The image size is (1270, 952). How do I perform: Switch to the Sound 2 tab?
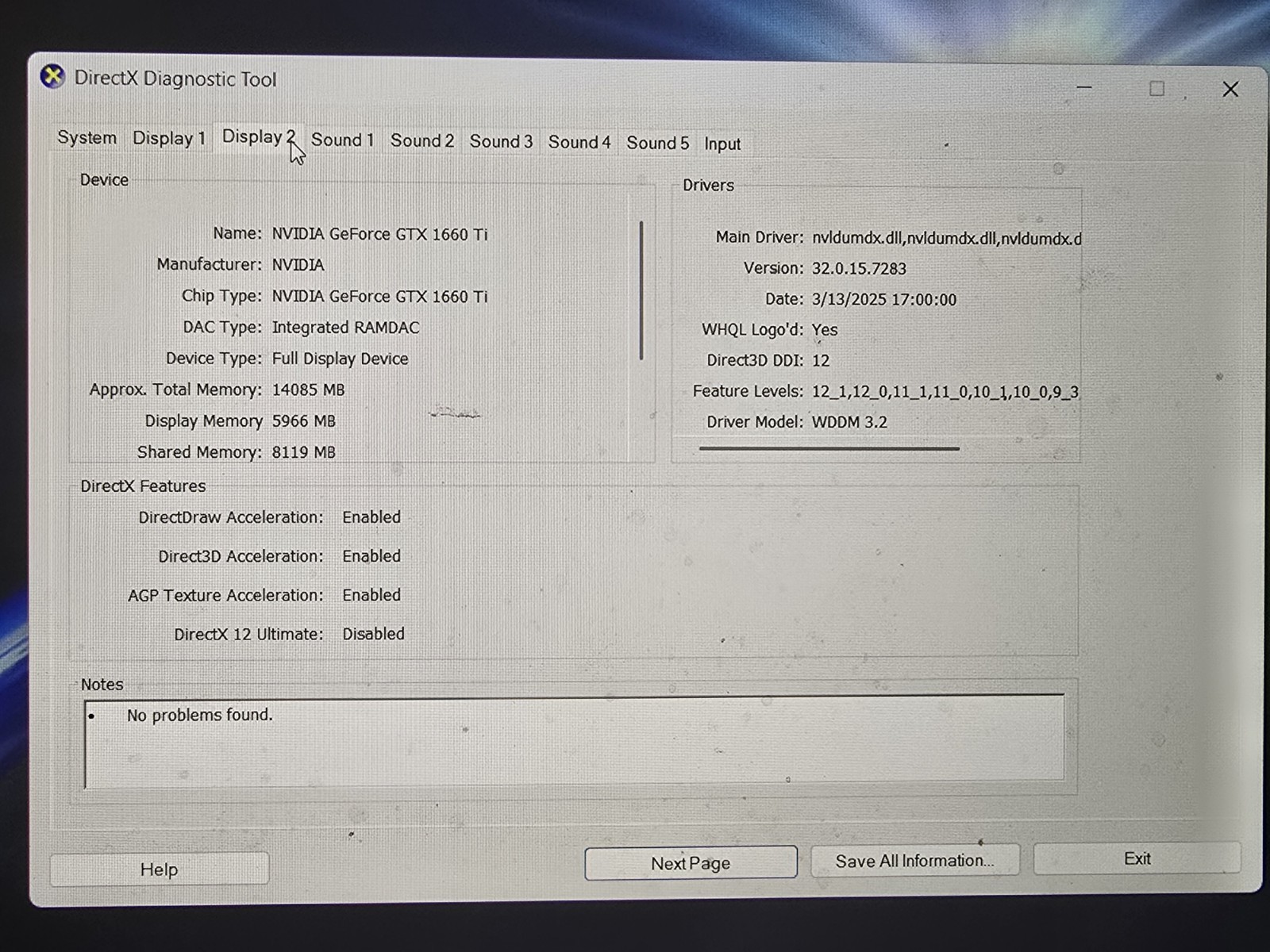pos(422,140)
